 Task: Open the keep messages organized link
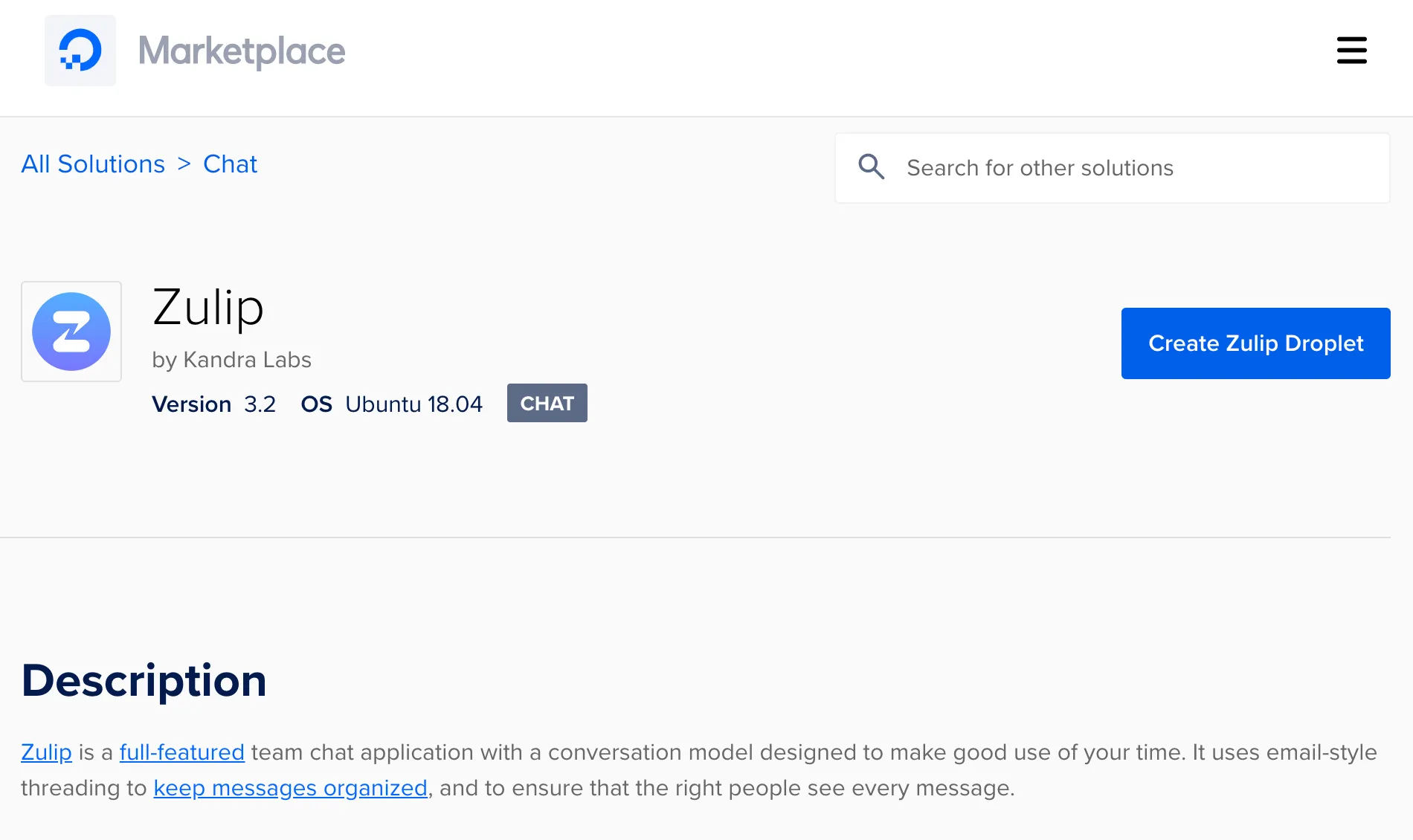pos(290,788)
